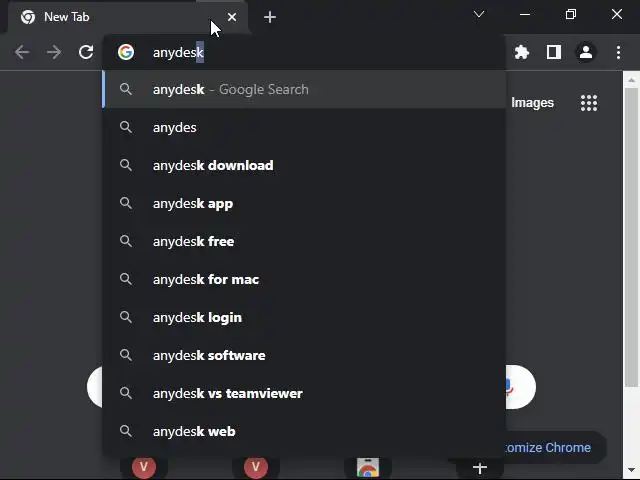Open the first red V shortcut

[x=144, y=467]
